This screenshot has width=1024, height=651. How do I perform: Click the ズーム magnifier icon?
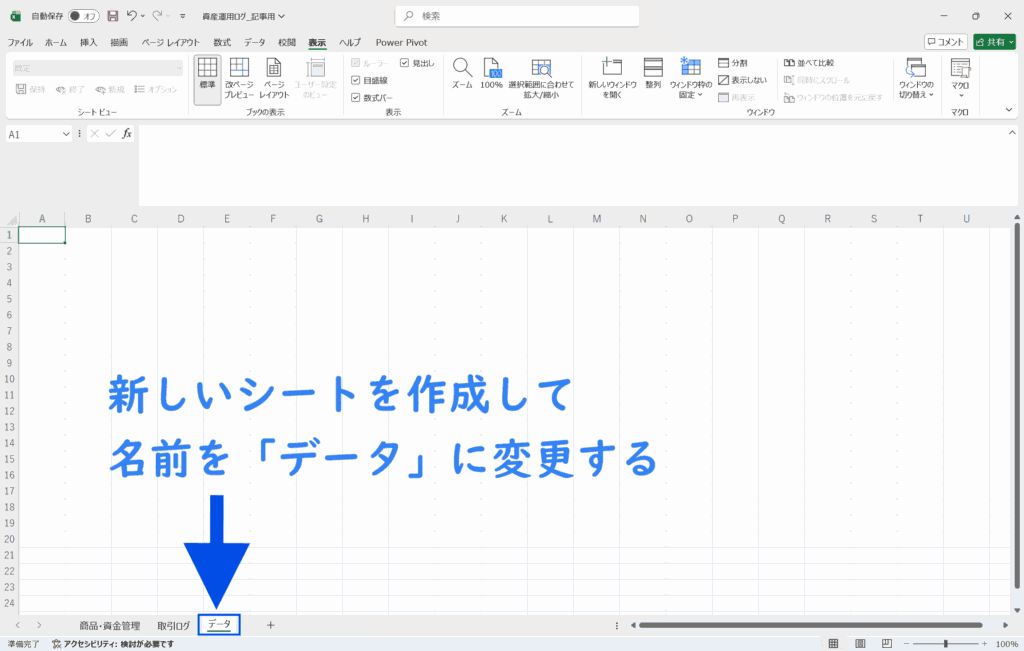pyautogui.click(x=461, y=70)
